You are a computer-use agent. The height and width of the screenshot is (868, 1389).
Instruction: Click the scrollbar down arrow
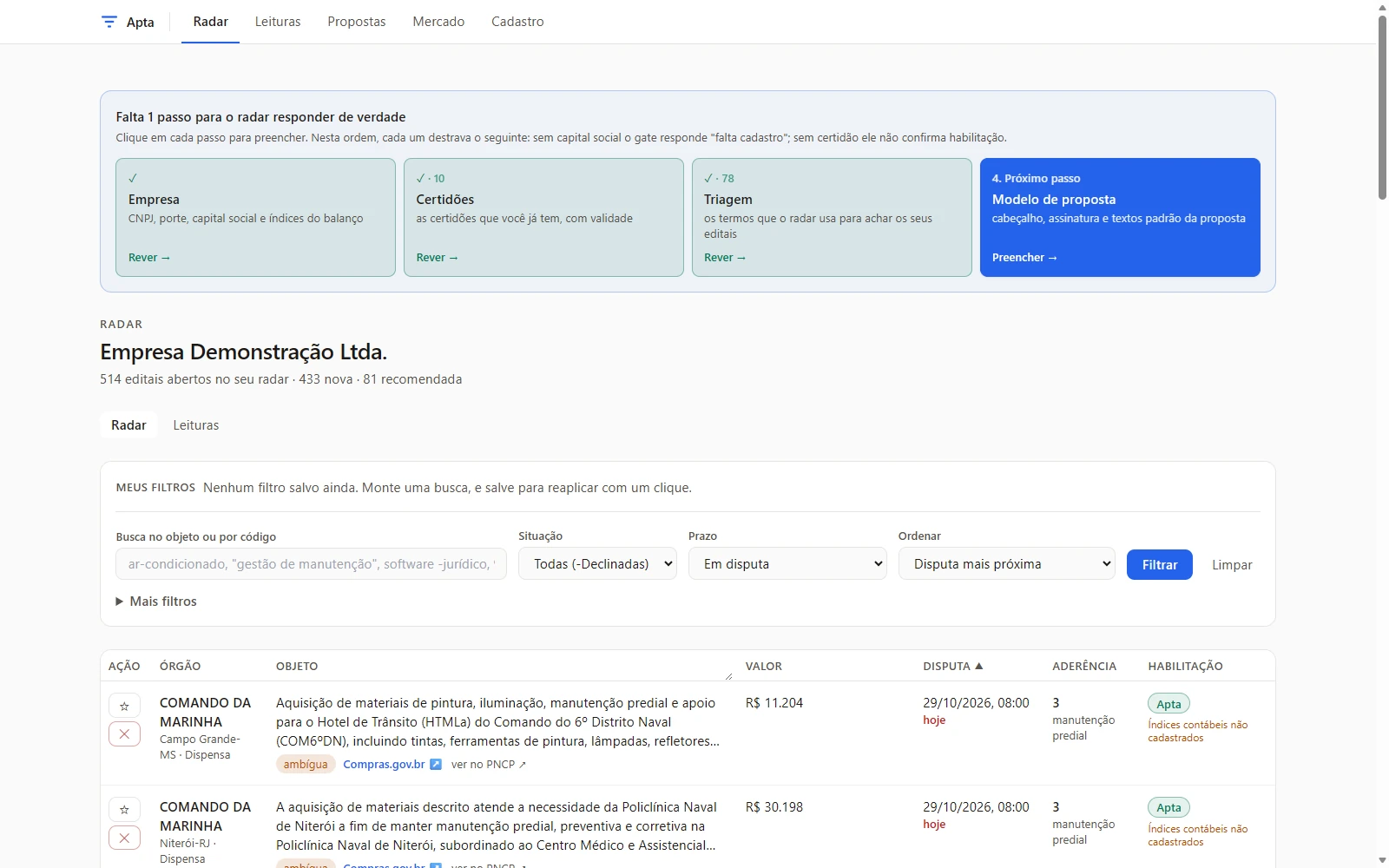point(1382,861)
